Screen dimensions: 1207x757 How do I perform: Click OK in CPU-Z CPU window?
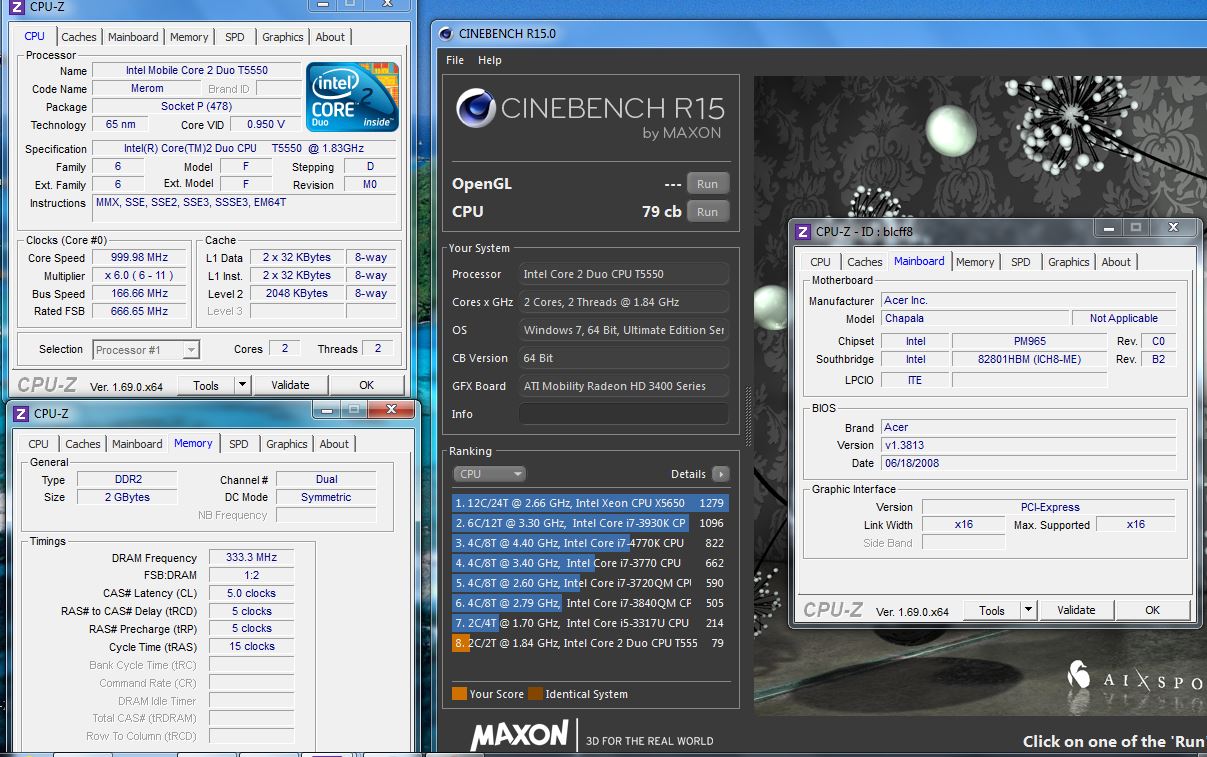coord(366,385)
